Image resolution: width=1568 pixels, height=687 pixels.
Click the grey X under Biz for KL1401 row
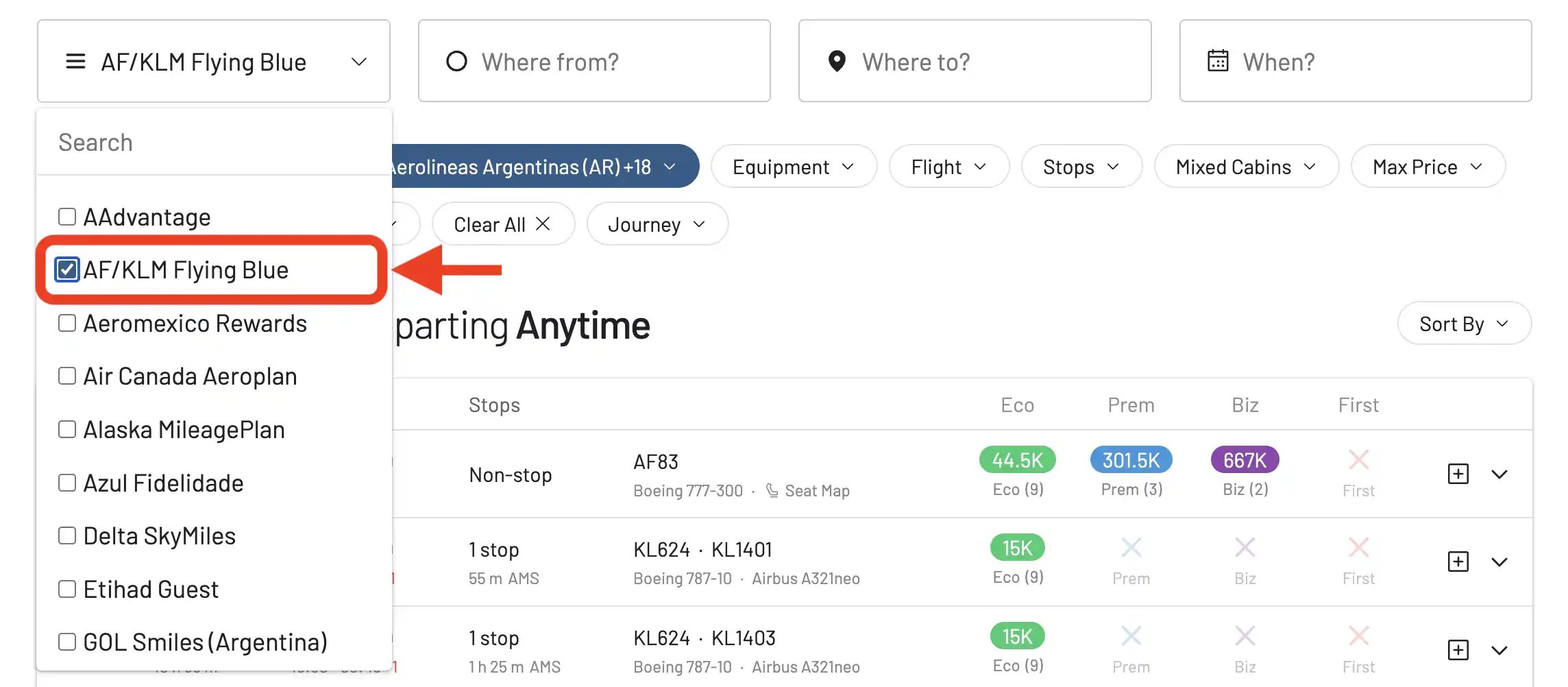point(1245,547)
